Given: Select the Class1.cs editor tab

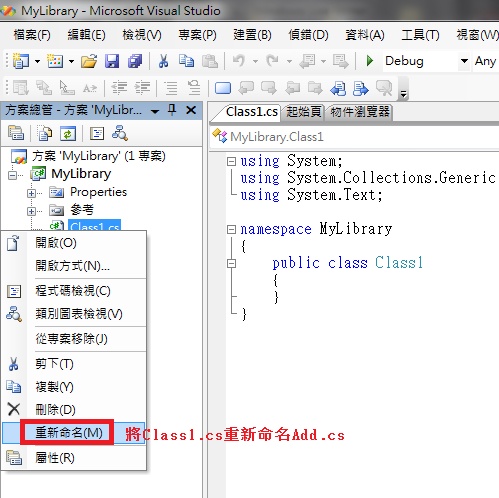Looking at the screenshot, I should tap(252, 112).
